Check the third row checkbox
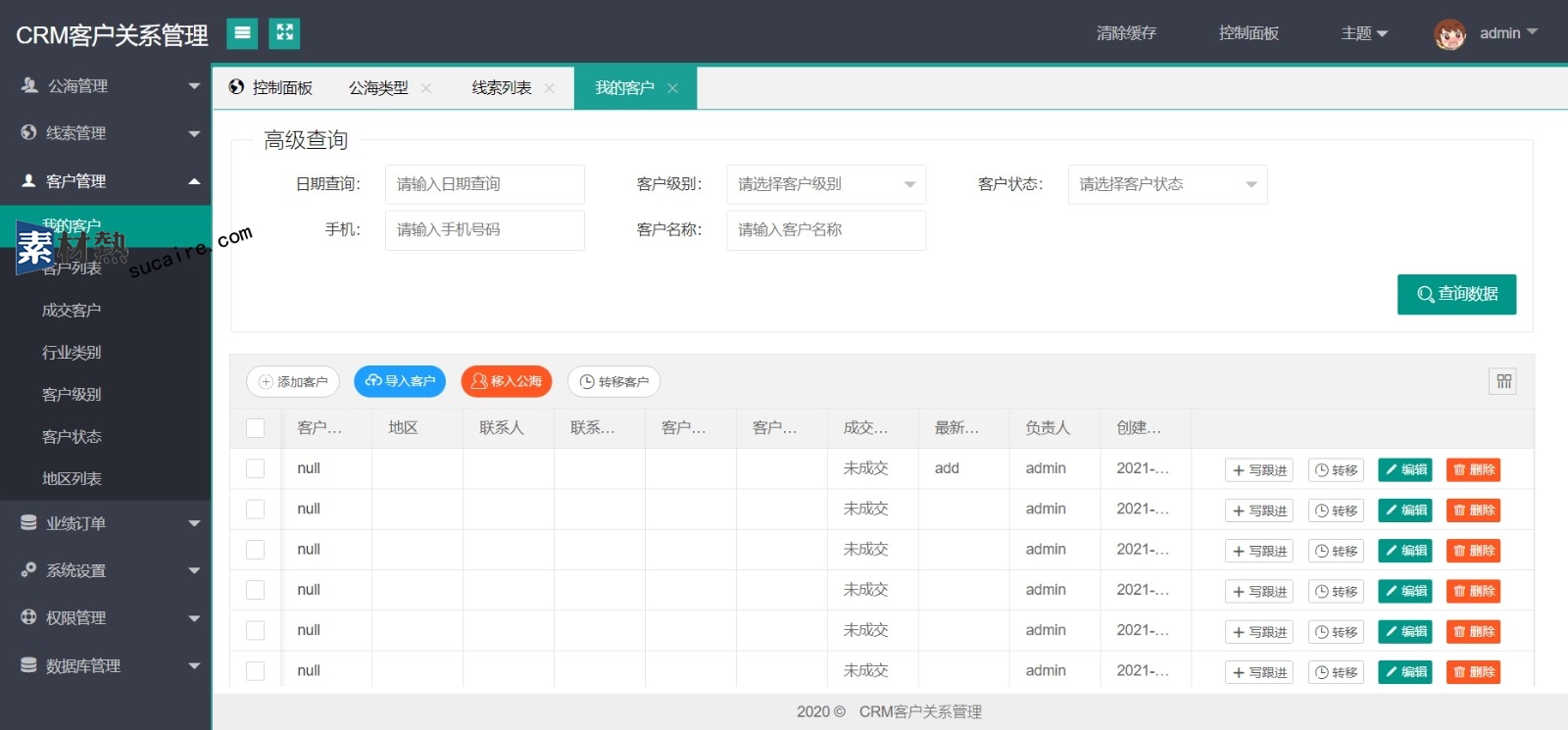 coord(256,550)
